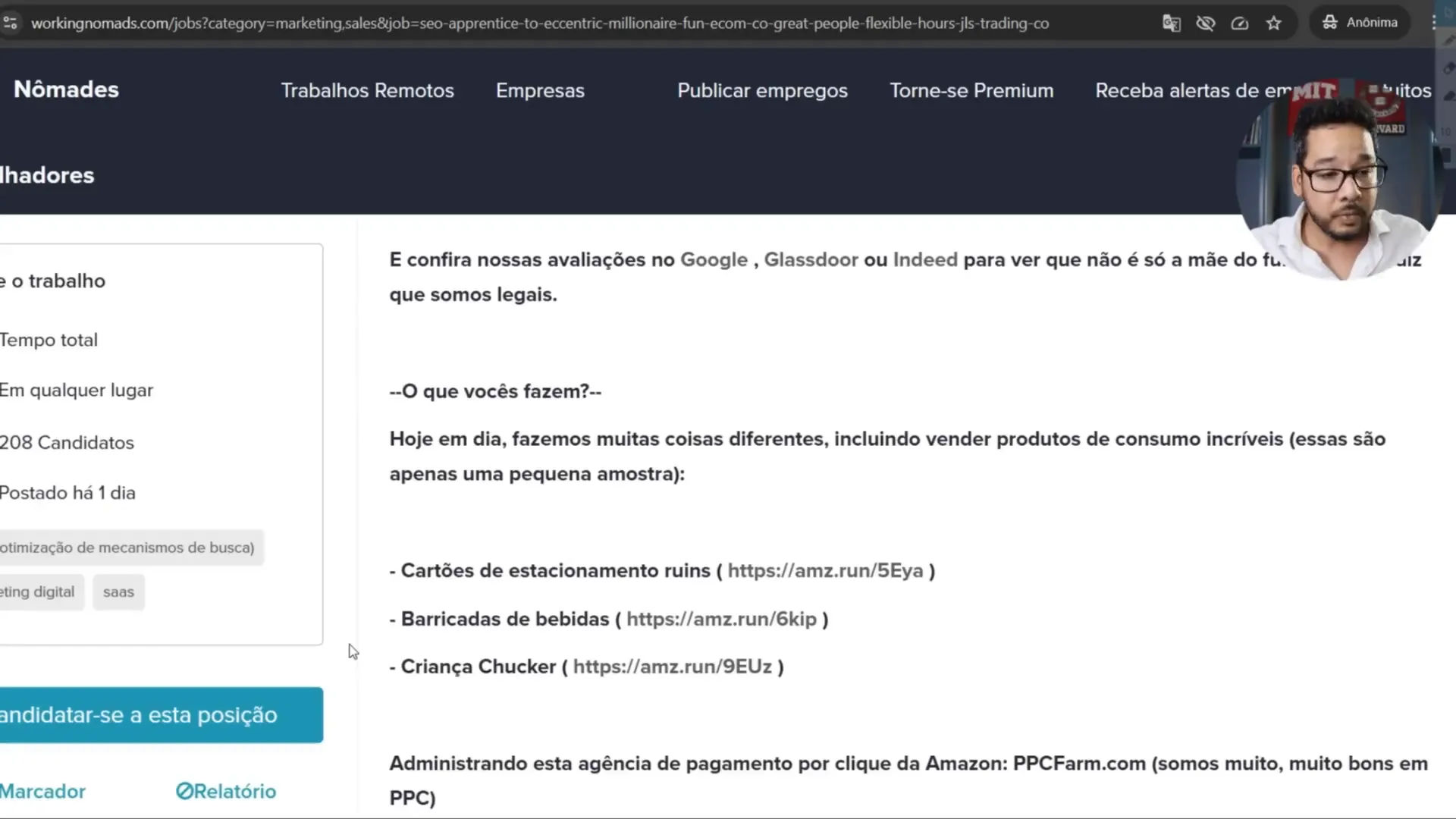Click the 'Tempo total' text
This screenshot has height=819, width=1456.
tap(49, 340)
